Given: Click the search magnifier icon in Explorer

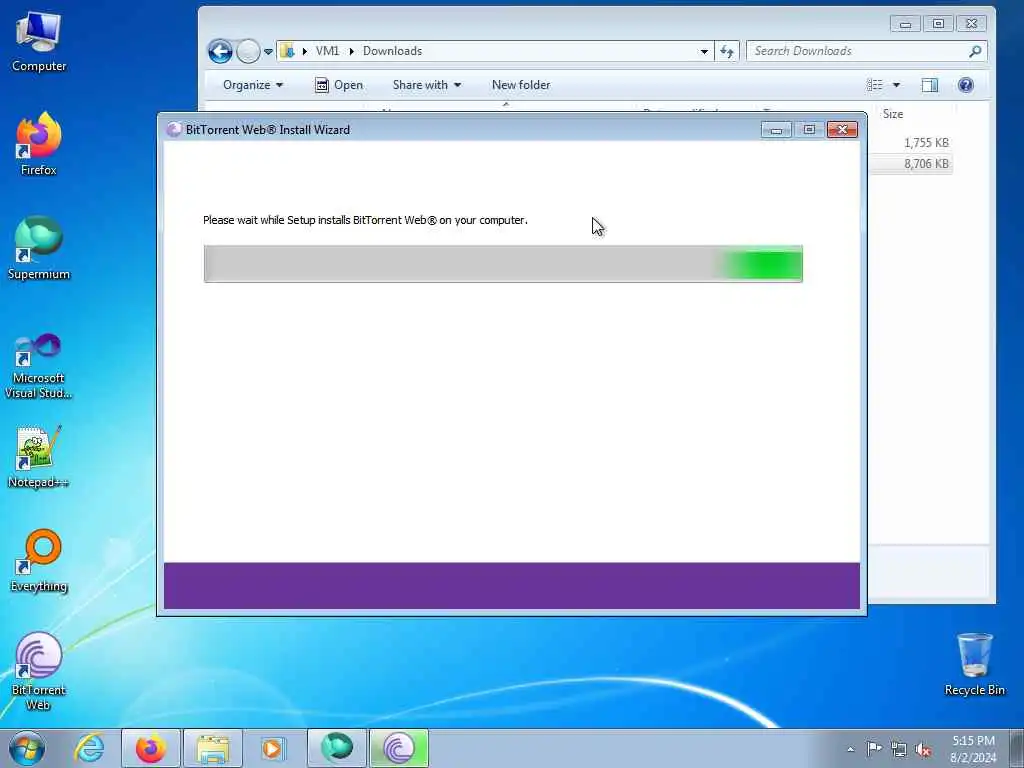Looking at the screenshot, I should point(975,51).
